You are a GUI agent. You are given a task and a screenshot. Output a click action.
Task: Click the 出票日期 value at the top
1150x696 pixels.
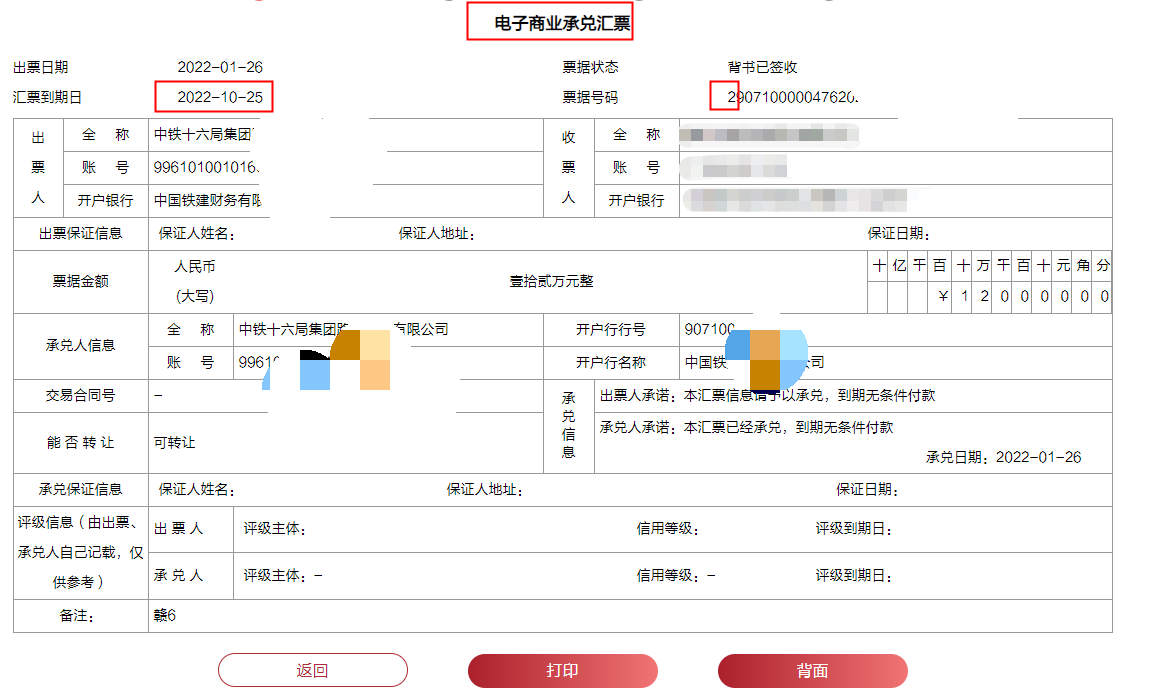[x=220, y=68]
